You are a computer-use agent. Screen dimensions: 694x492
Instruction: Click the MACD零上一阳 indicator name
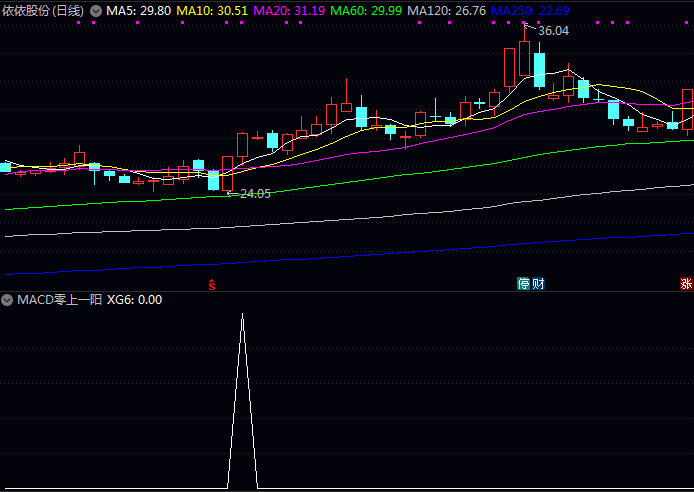pos(59,299)
